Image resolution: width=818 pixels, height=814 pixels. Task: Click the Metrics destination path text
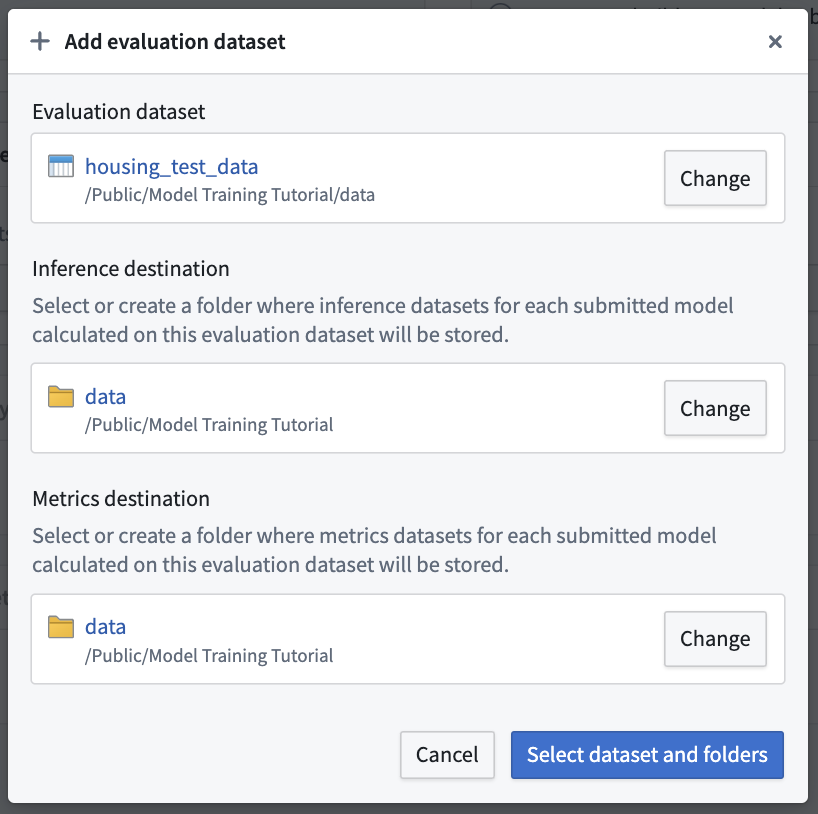click(x=209, y=656)
